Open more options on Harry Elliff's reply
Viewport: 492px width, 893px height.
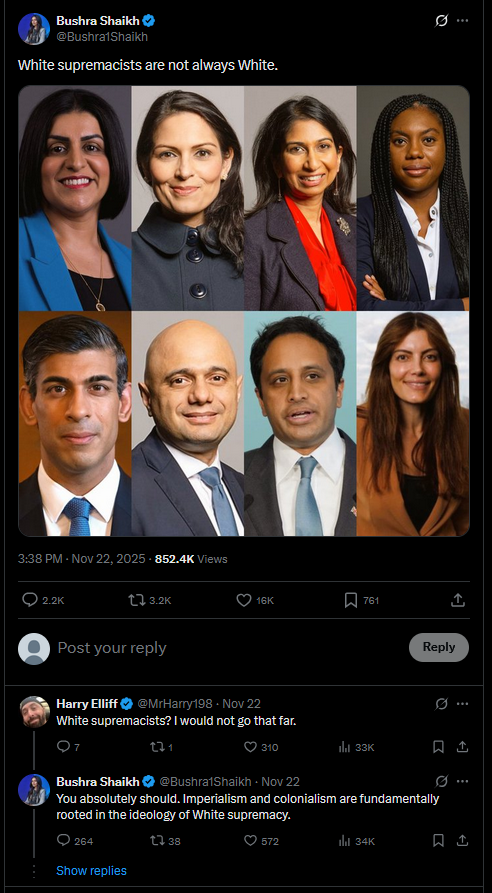click(x=462, y=704)
